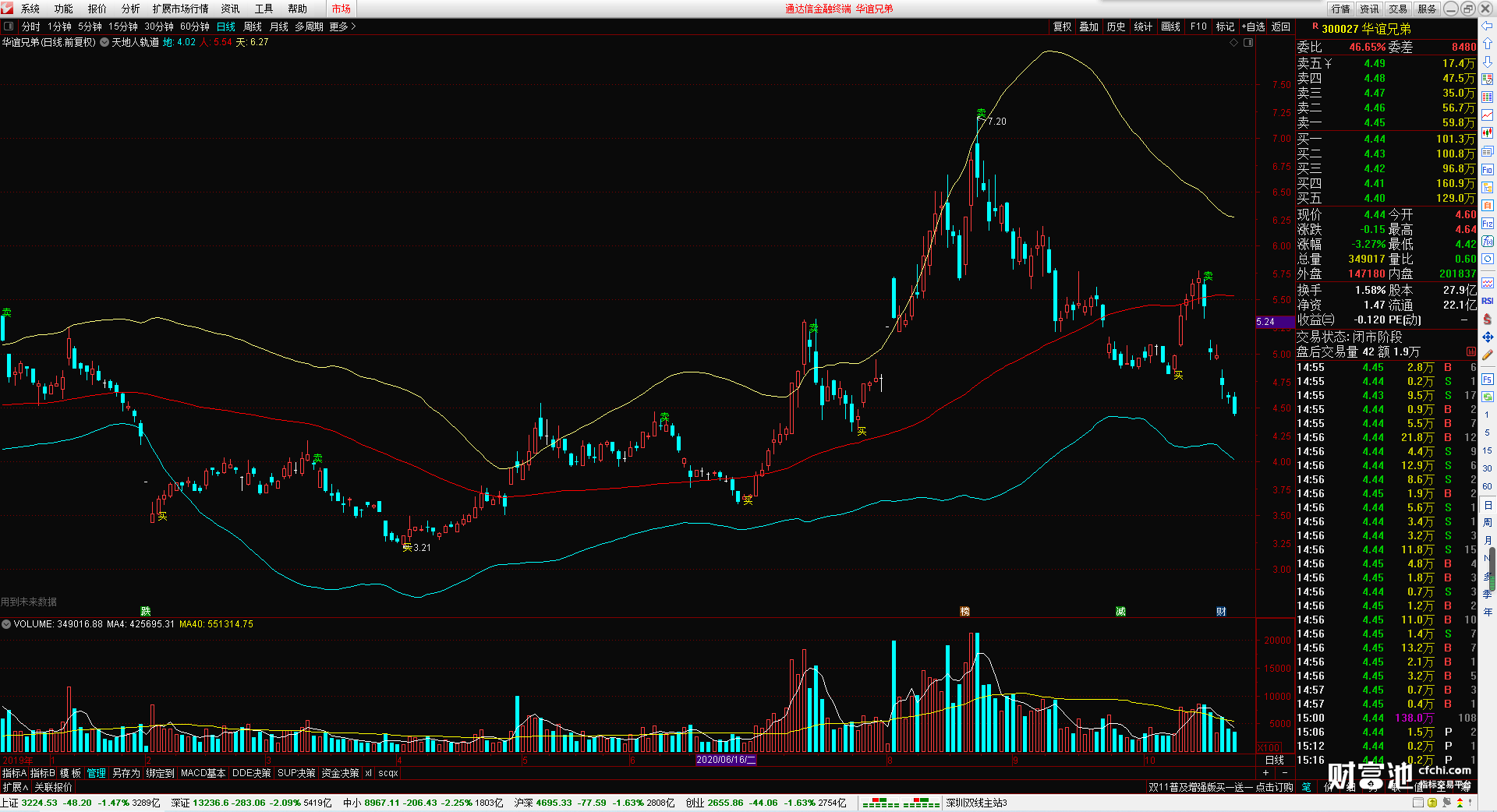Open the colored grid table sidebar icon

pos(1488,97)
